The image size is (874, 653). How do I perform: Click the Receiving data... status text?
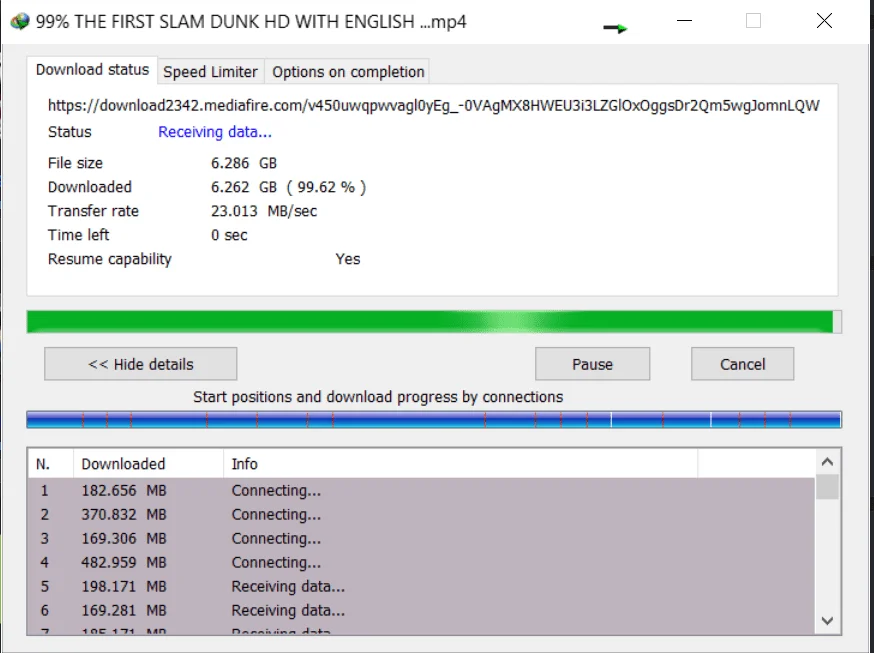[215, 132]
